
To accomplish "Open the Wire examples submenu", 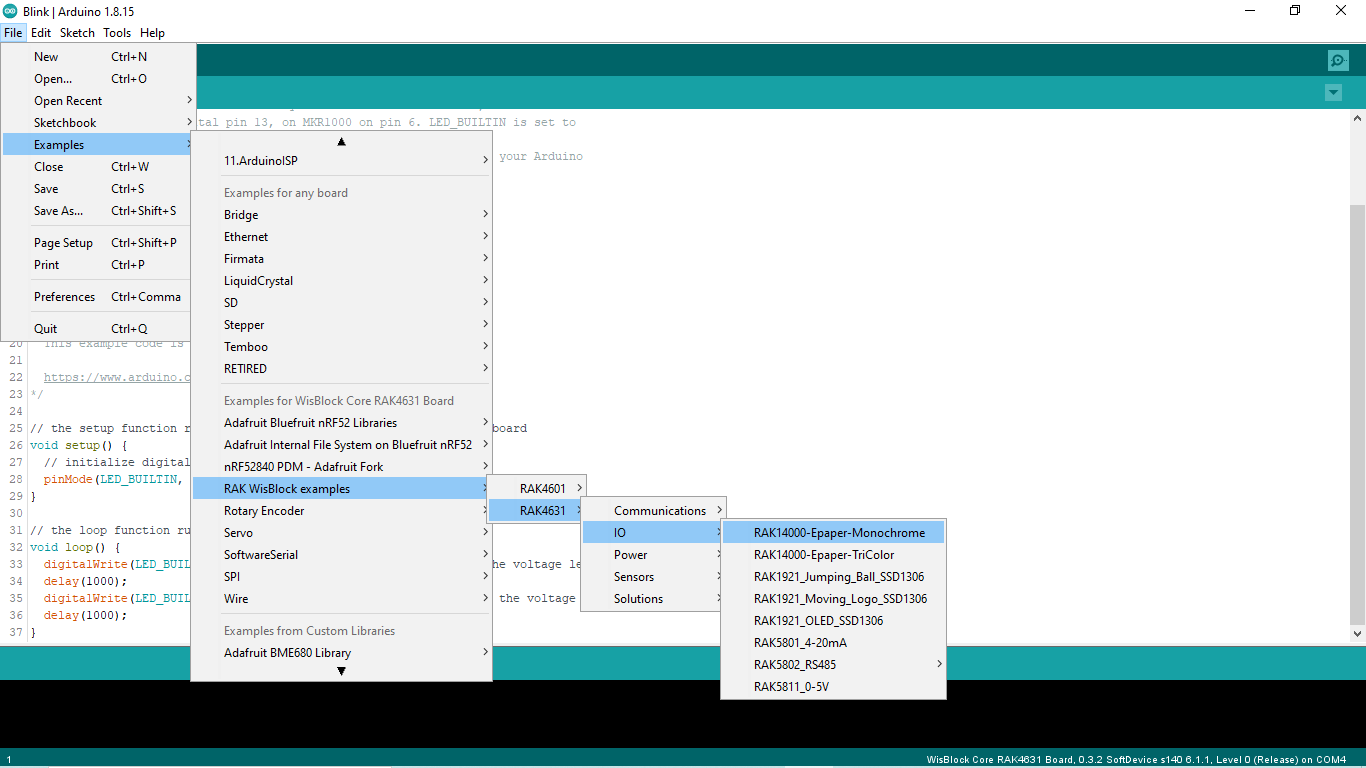I will [342, 599].
